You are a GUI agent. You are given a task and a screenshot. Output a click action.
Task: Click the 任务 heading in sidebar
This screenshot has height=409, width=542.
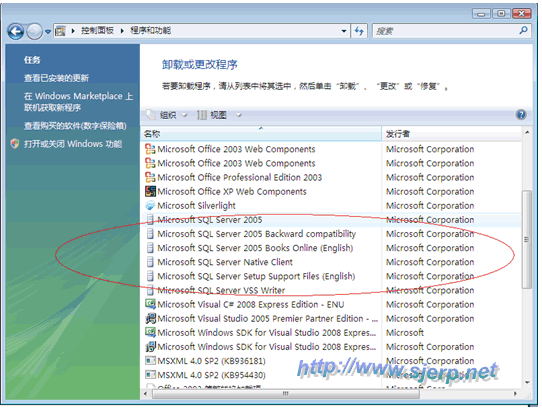click(x=32, y=60)
